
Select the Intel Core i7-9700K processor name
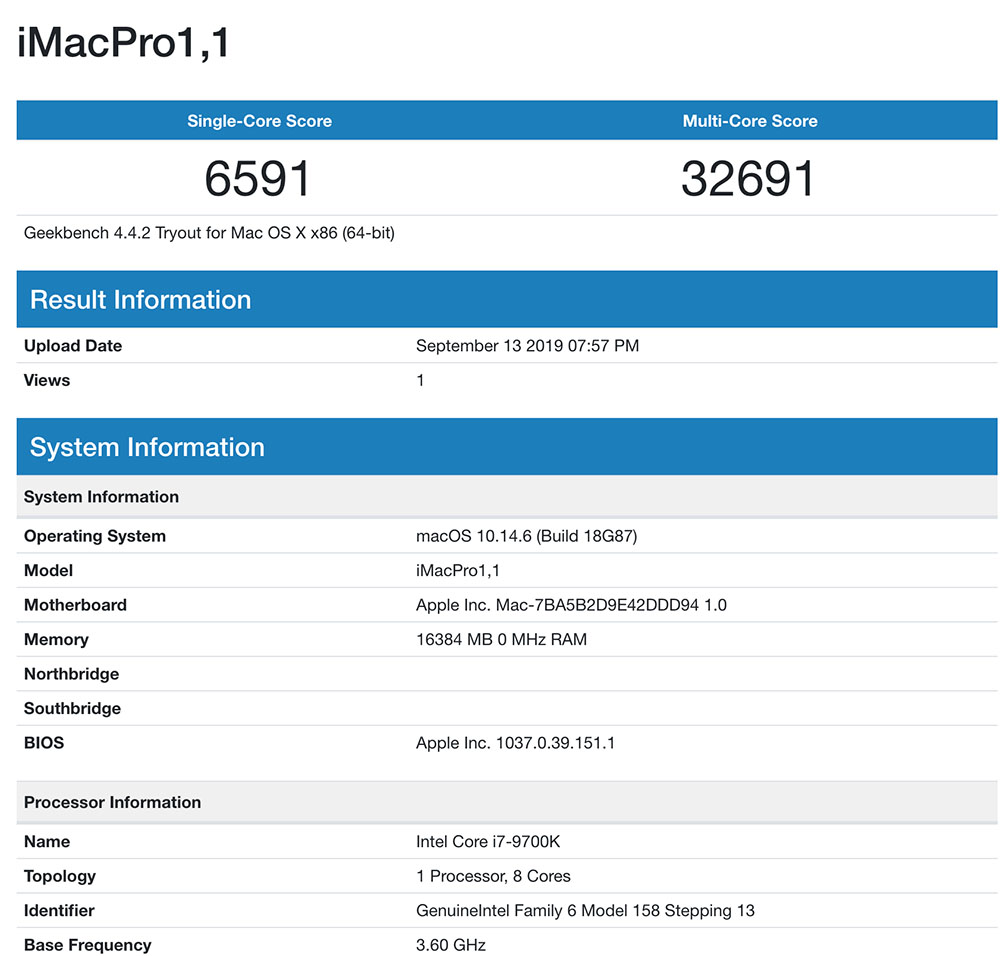495,842
